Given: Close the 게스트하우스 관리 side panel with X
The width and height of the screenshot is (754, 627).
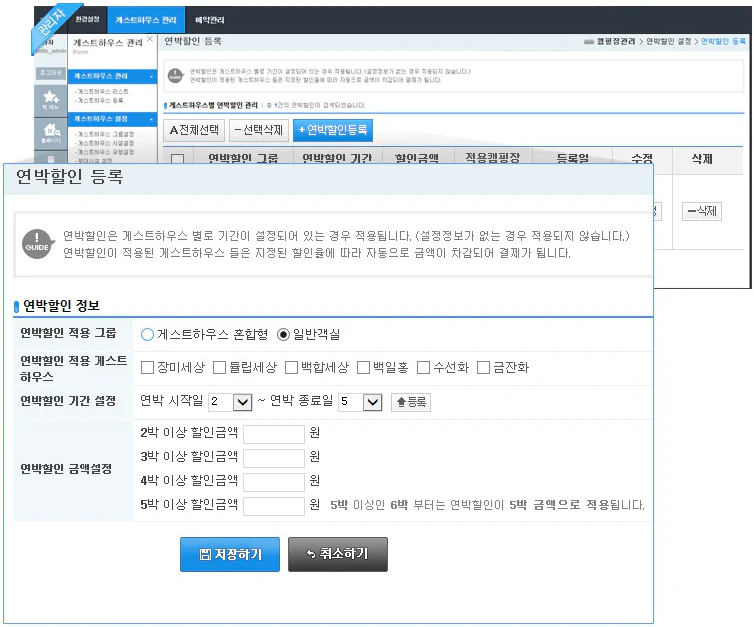Looking at the screenshot, I should 150,39.
